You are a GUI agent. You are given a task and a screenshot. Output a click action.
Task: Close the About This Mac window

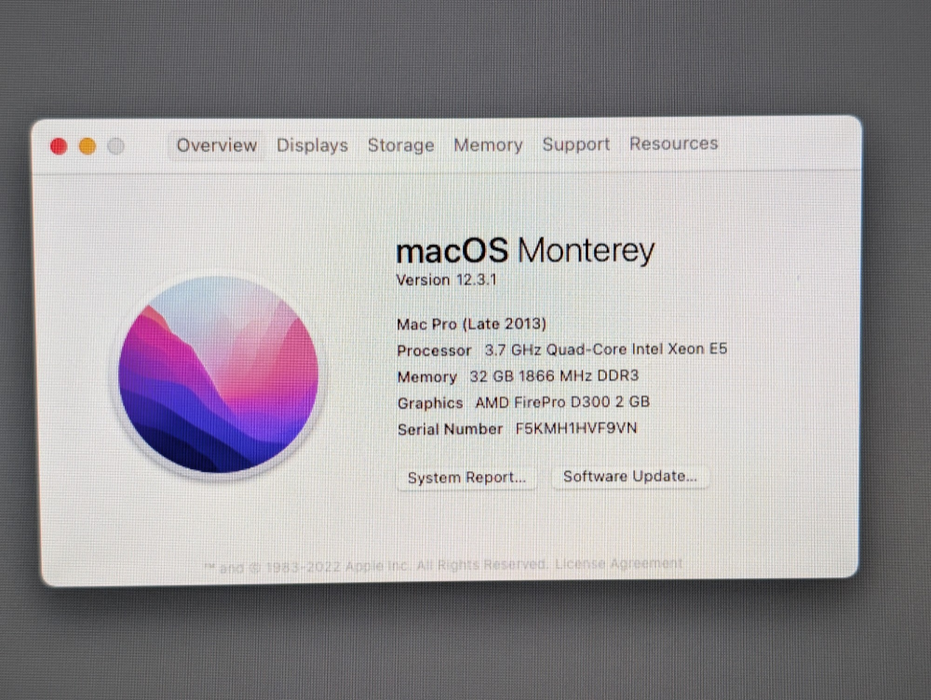tap(58, 146)
